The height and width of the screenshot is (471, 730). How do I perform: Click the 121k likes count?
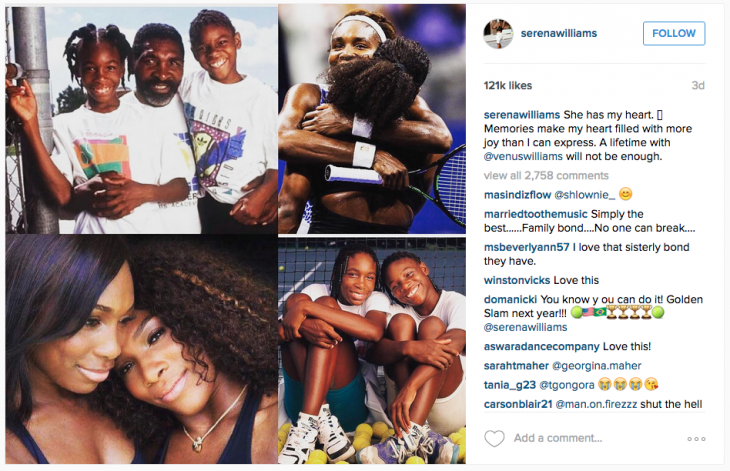pyautogui.click(x=507, y=86)
